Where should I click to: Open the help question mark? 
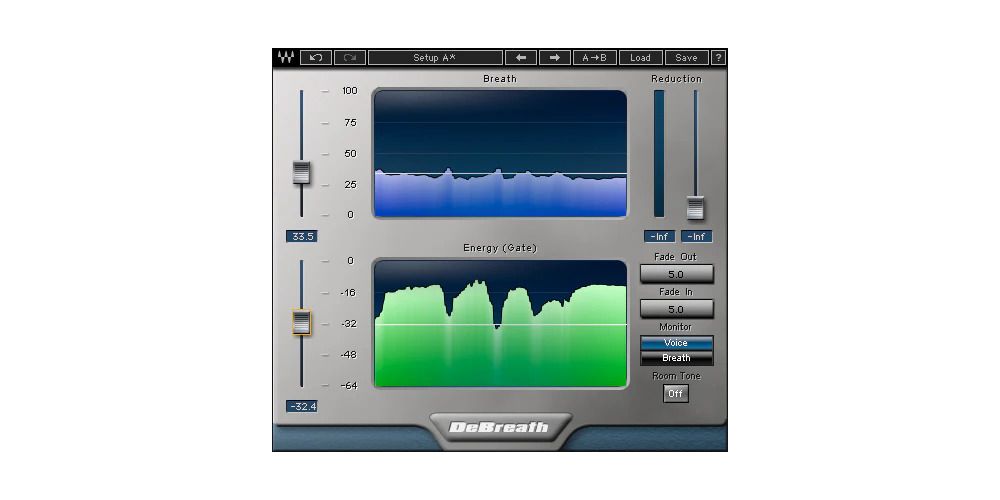click(x=718, y=57)
